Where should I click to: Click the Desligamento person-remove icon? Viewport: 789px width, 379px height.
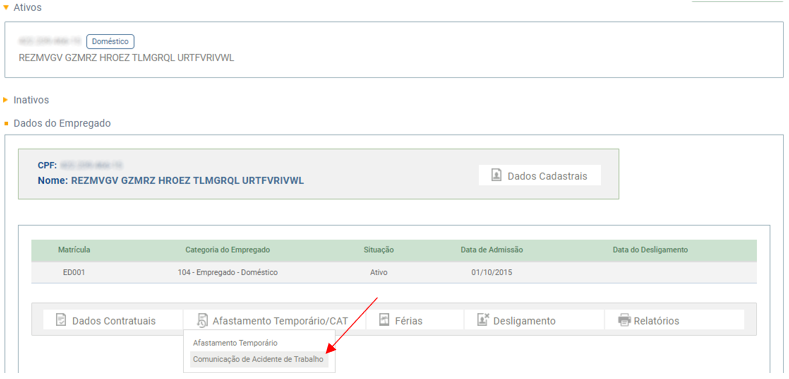pyautogui.click(x=483, y=320)
